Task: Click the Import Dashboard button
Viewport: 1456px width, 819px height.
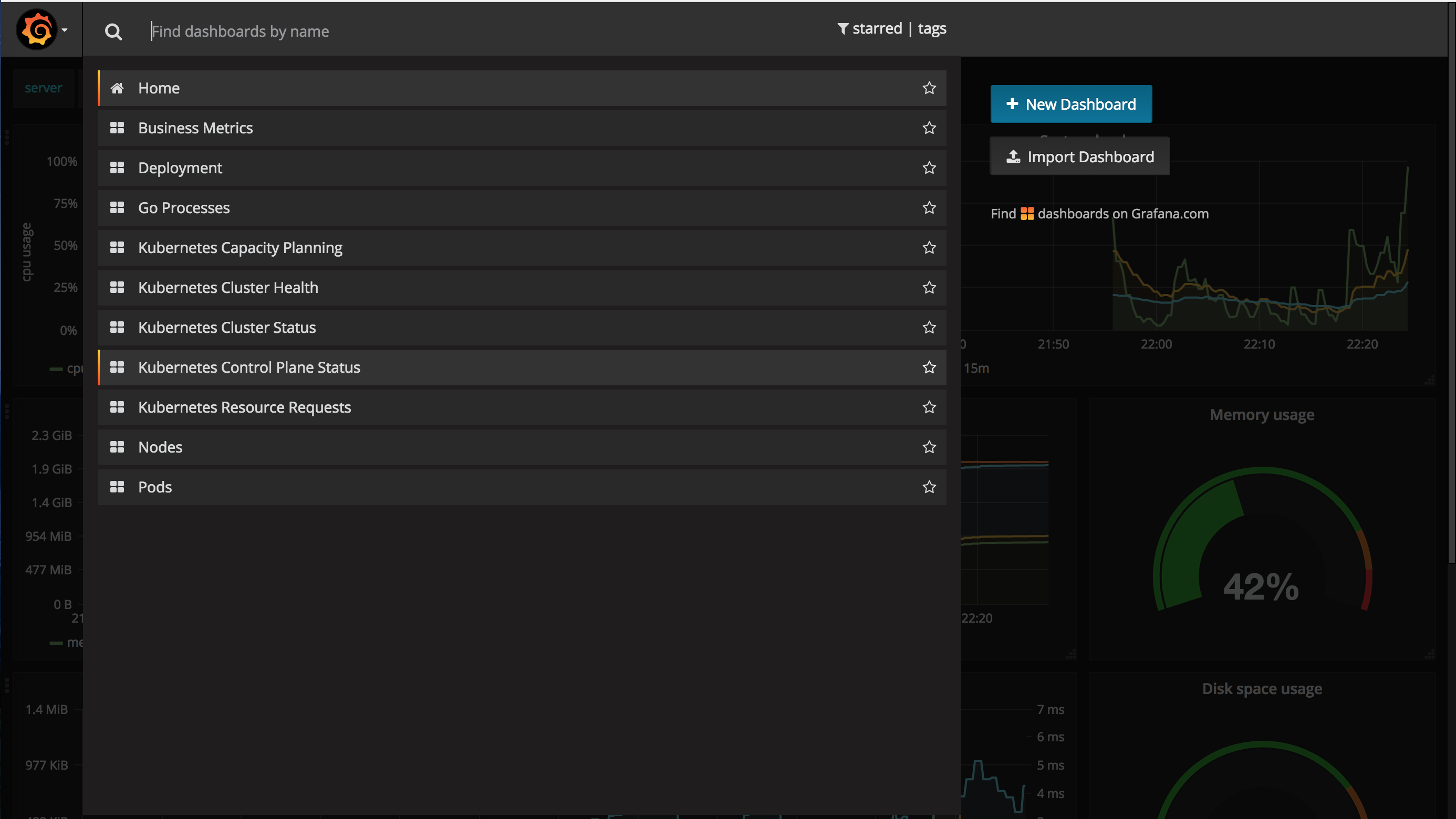Action: coord(1079,156)
